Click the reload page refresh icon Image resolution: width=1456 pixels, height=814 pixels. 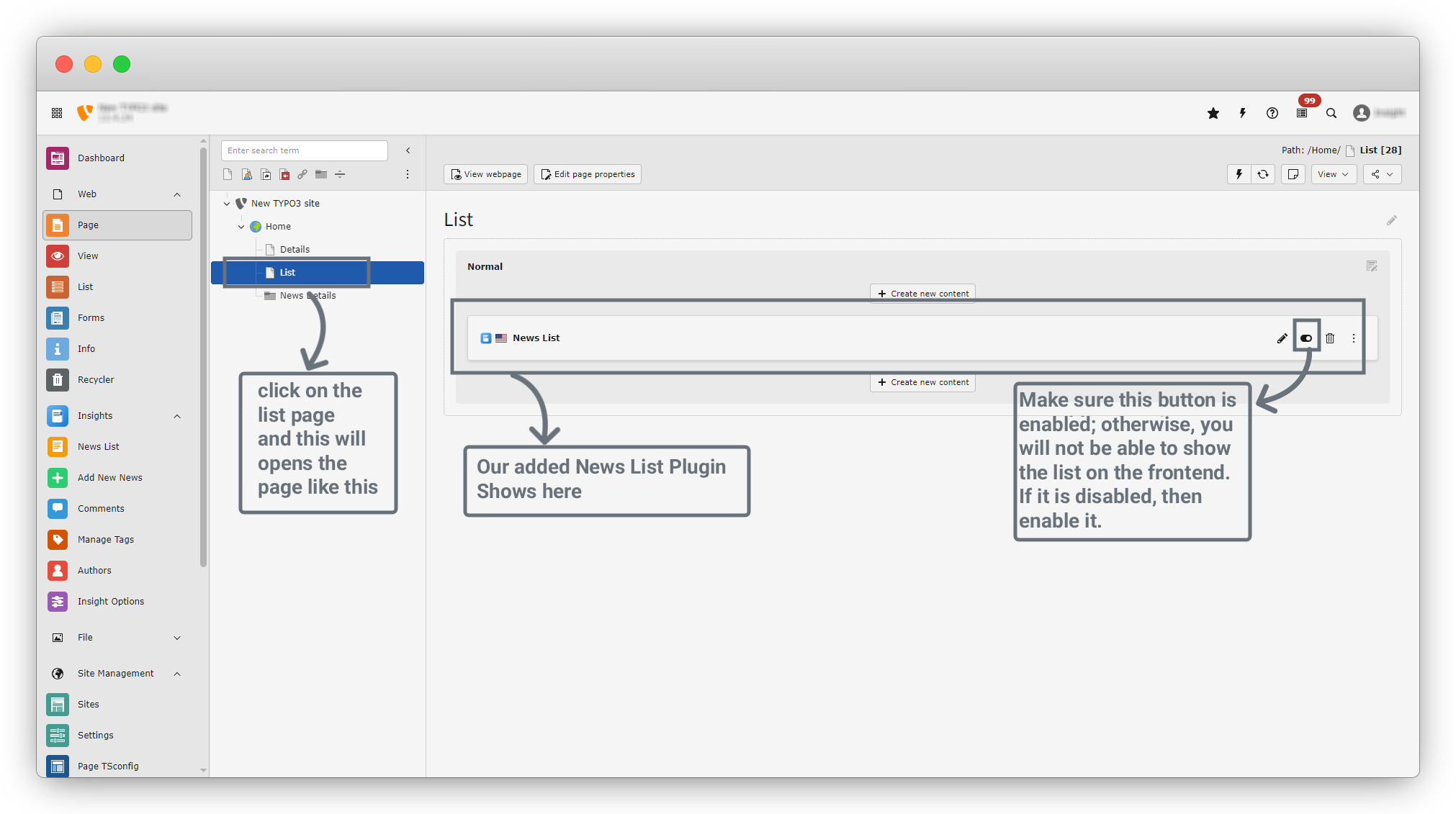(x=1263, y=174)
